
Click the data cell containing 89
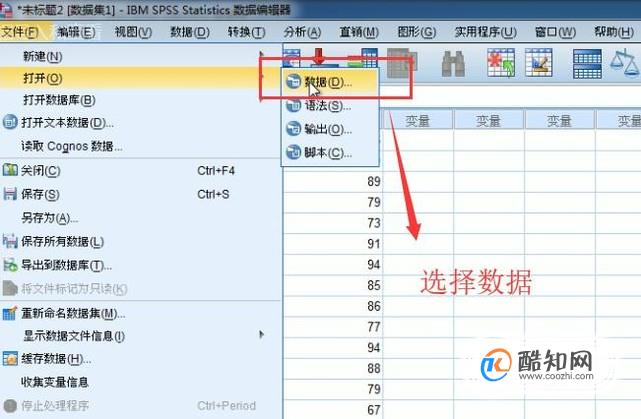click(x=333, y=181)
